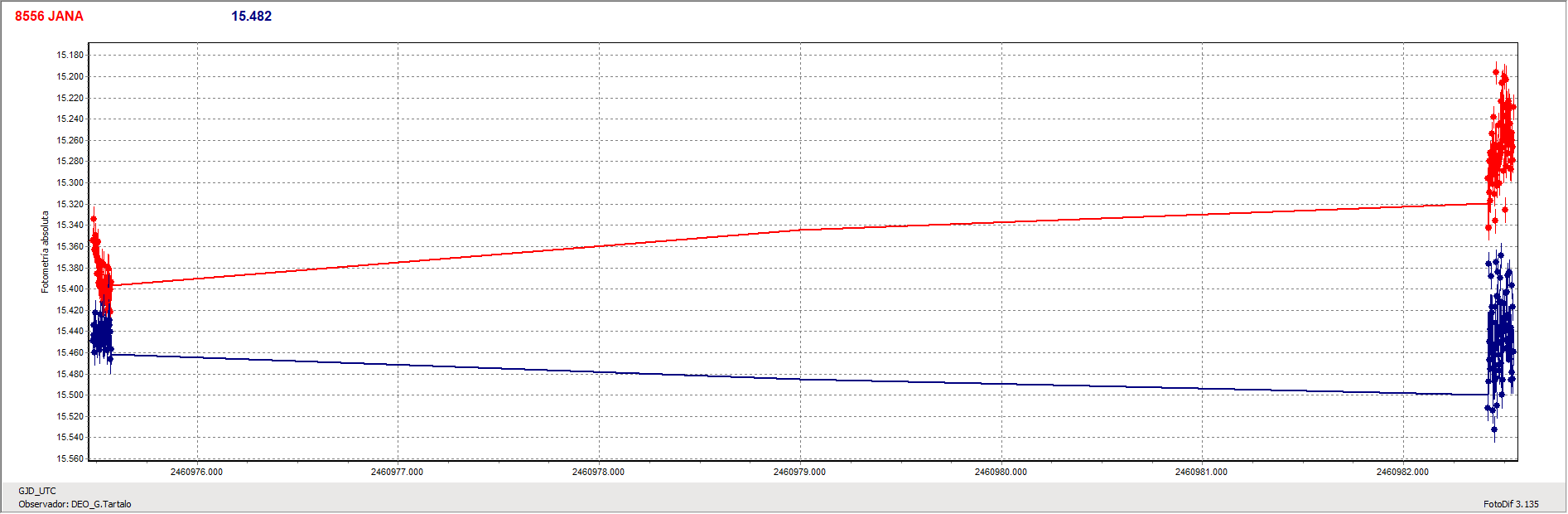Click the blue trend line in the plot
The width and height of the screenshot is (1568, 514).
tap(800, 380)
